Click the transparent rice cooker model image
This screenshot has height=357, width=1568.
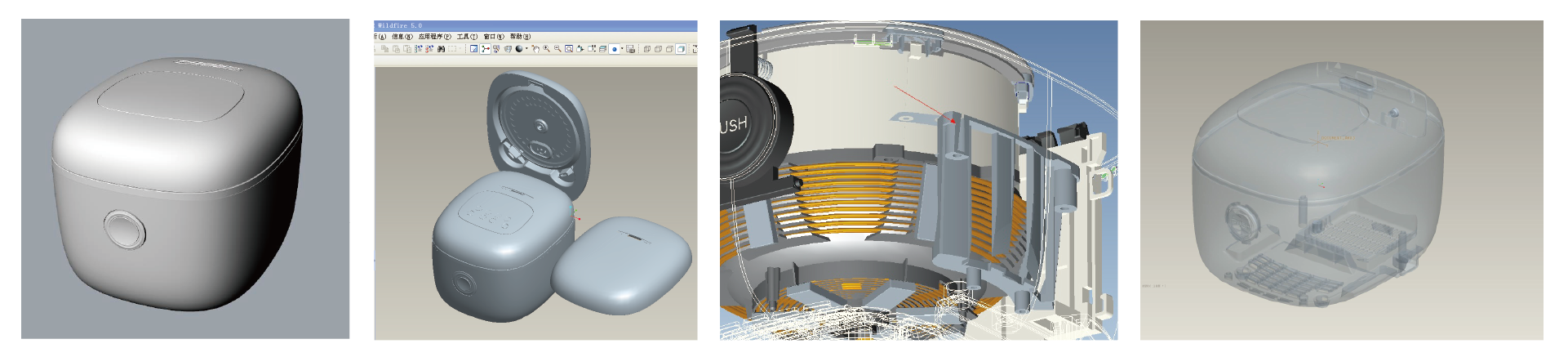pos(1341,180)
